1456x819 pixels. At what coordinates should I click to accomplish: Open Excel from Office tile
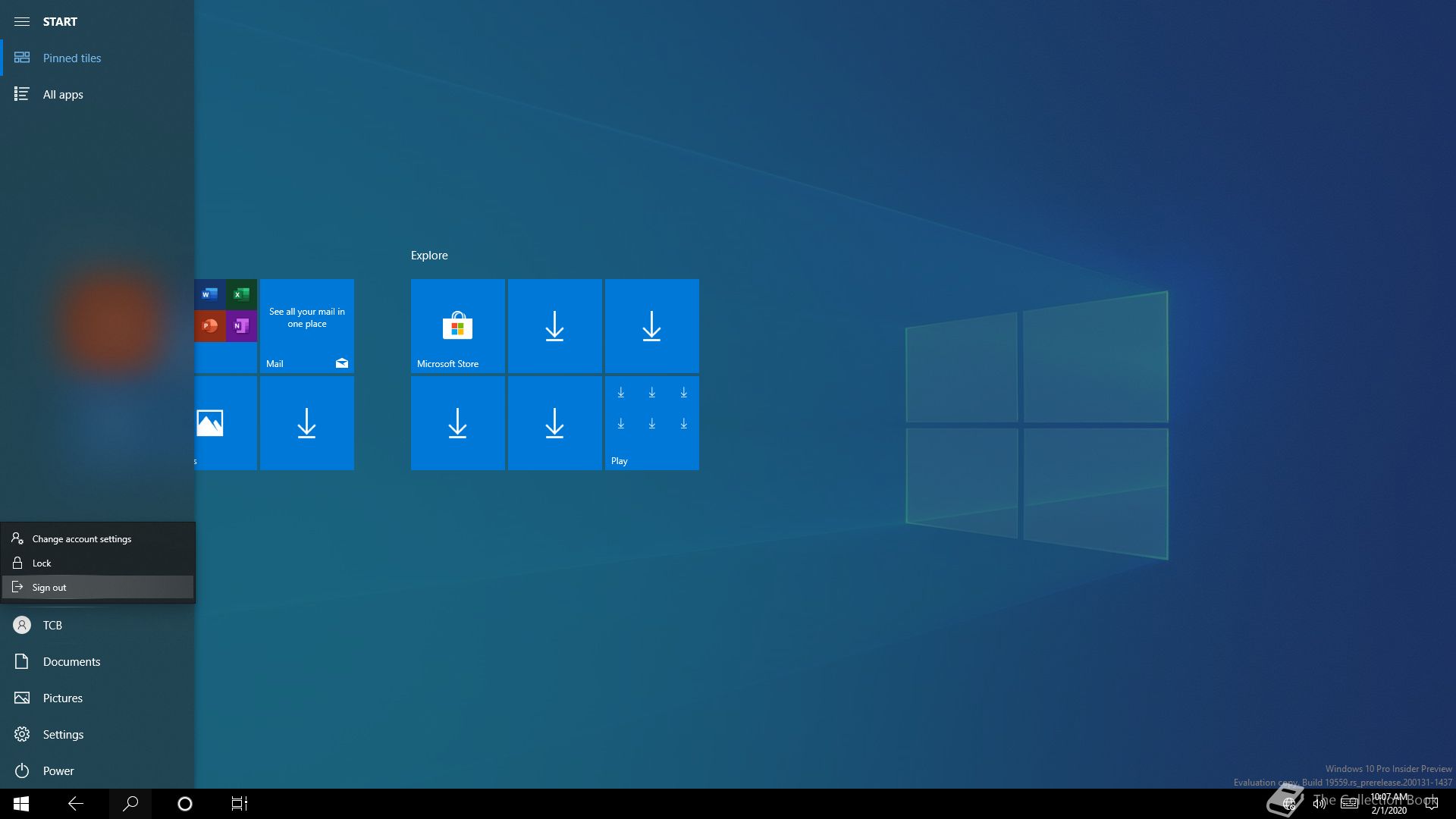point(241,294)
